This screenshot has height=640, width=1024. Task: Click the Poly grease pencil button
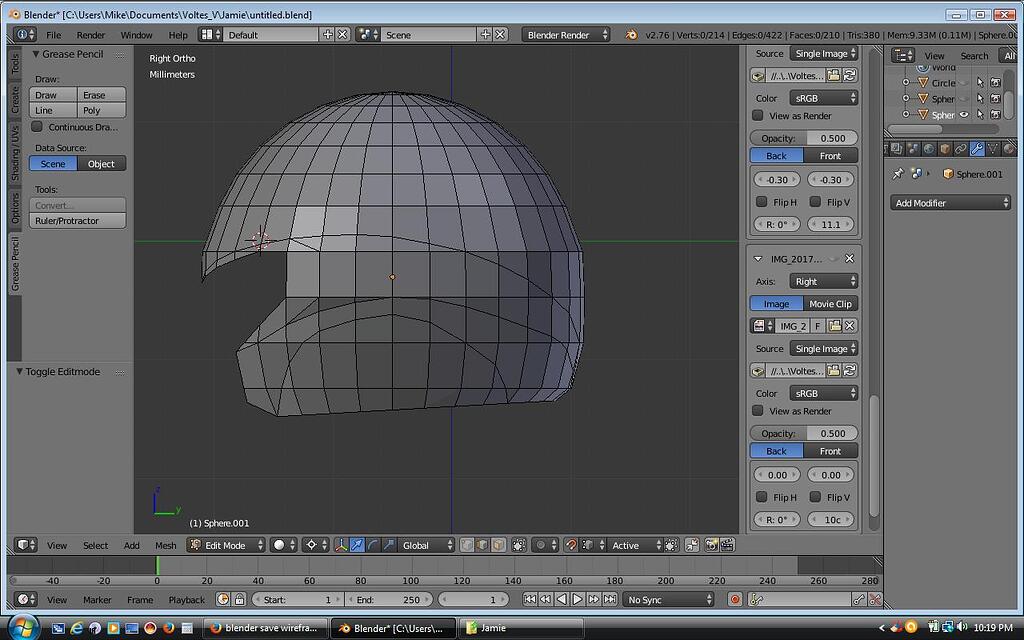[x=101, y=110]
